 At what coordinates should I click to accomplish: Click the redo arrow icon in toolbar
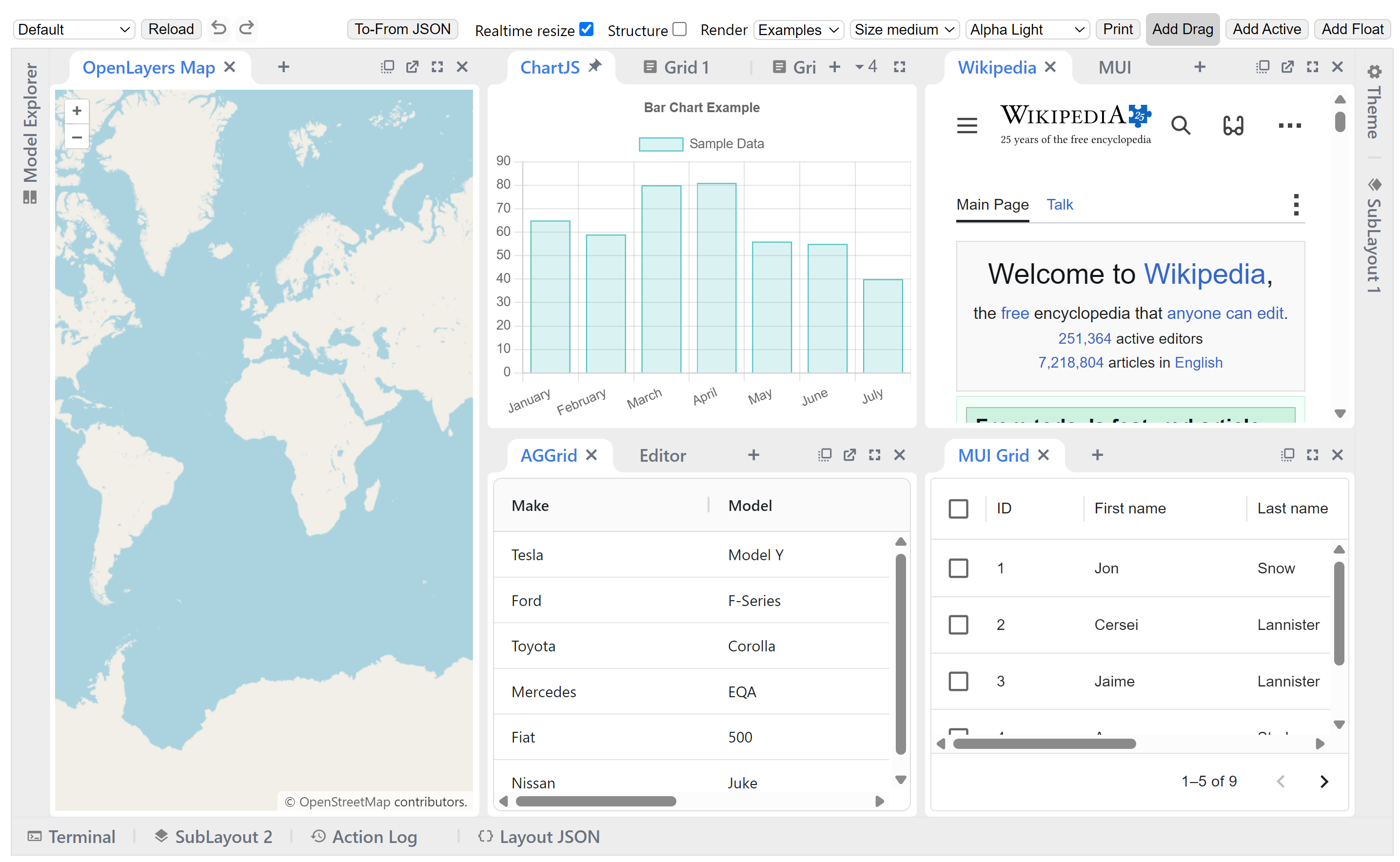(246, 28)
